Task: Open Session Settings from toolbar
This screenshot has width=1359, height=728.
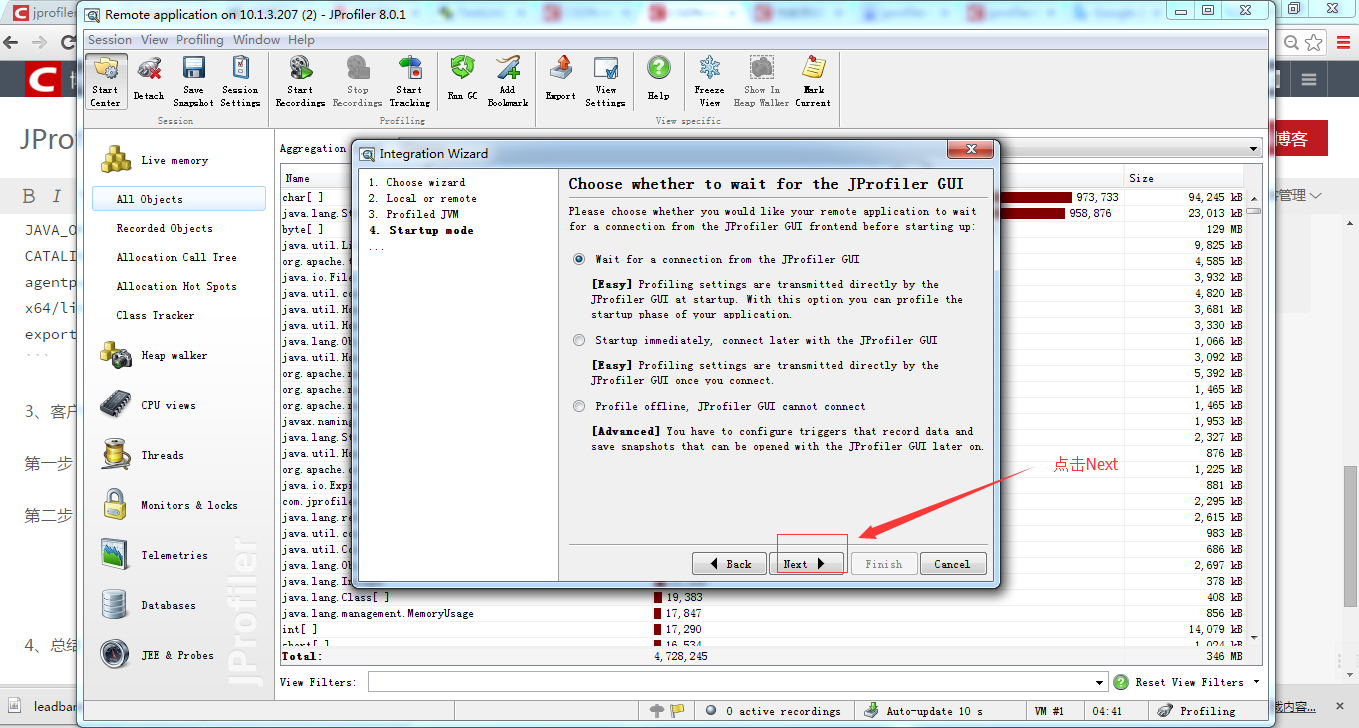Action: pos(240,81)
